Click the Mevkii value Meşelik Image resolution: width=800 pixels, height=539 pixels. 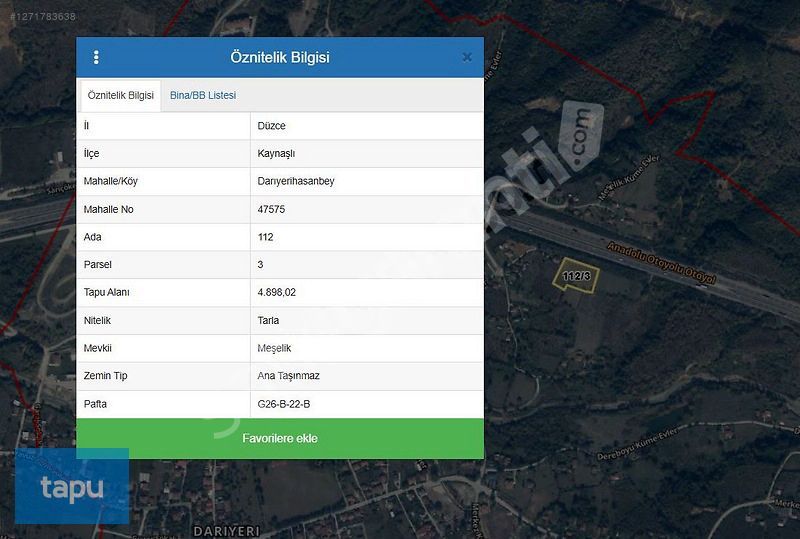point(274,349)
